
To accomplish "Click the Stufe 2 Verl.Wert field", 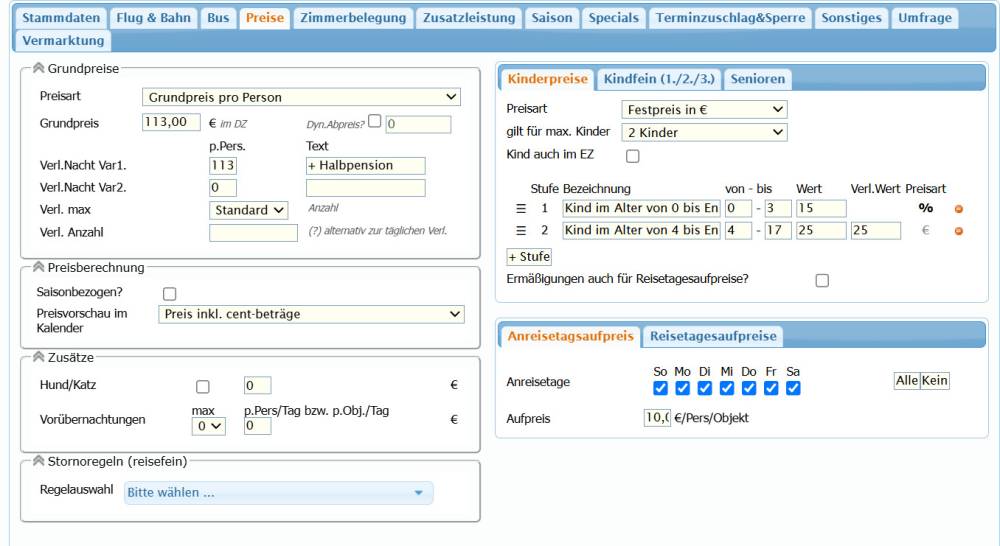I will [876, 230].
